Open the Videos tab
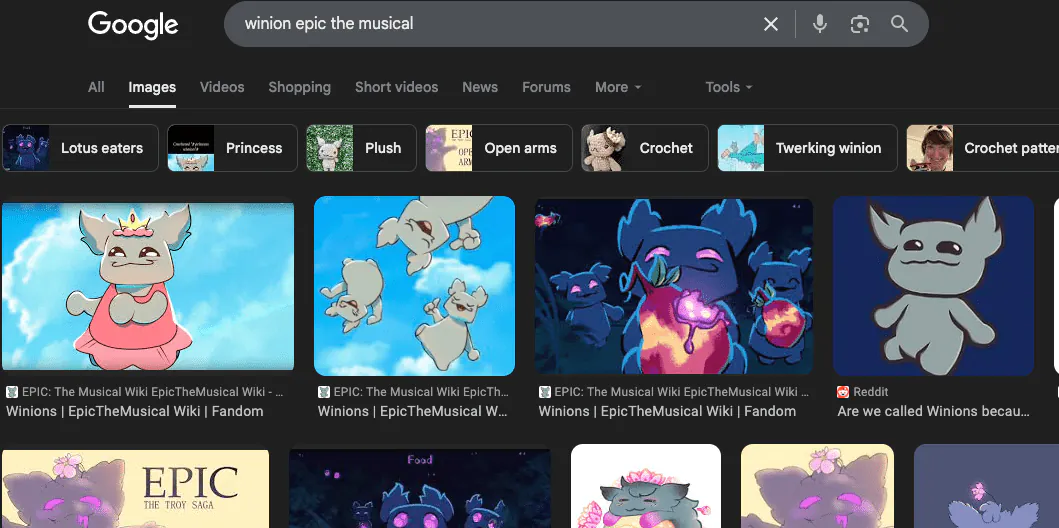 point(222,87)
